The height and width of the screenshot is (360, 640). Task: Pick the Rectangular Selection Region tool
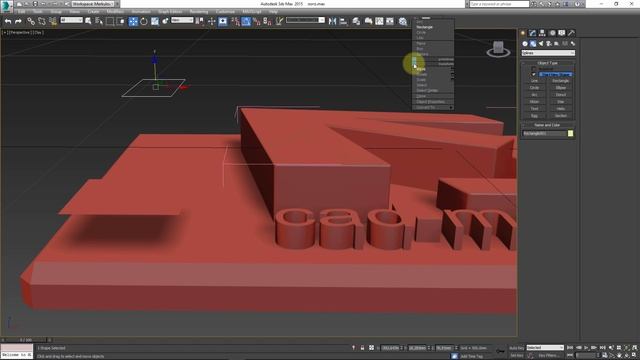coord(110,21)
